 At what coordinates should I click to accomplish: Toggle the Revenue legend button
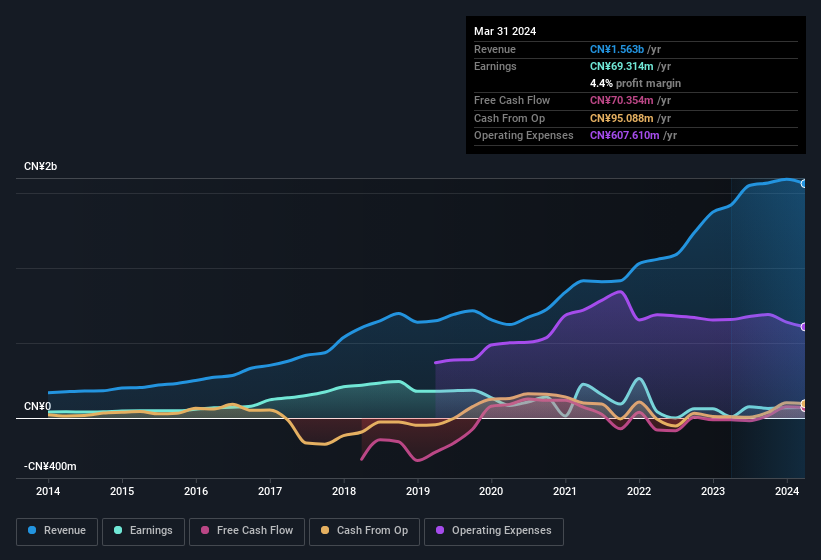tap(57, 531)
